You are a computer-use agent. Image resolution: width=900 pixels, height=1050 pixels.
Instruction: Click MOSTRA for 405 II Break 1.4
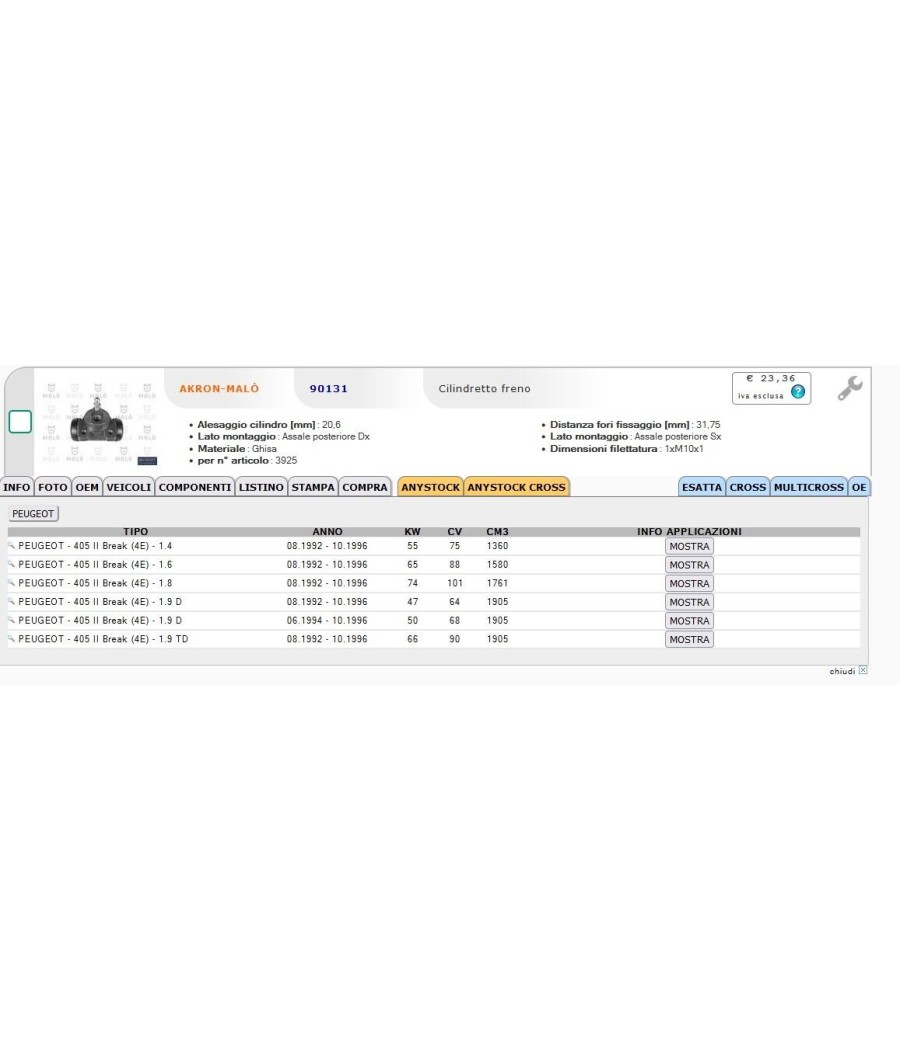tap(689, 546)
